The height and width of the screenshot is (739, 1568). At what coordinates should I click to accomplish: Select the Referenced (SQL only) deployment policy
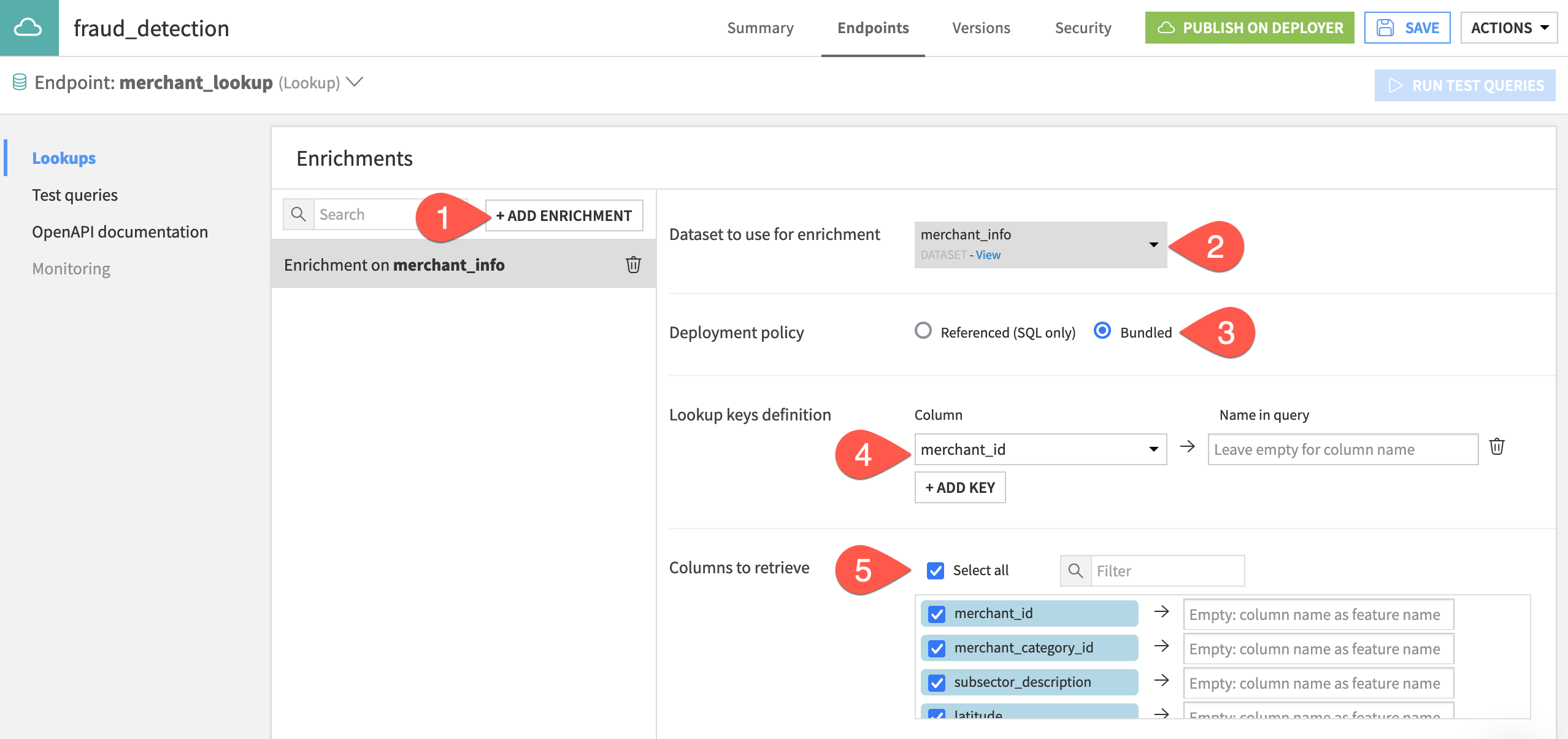(x=924, y=331)
